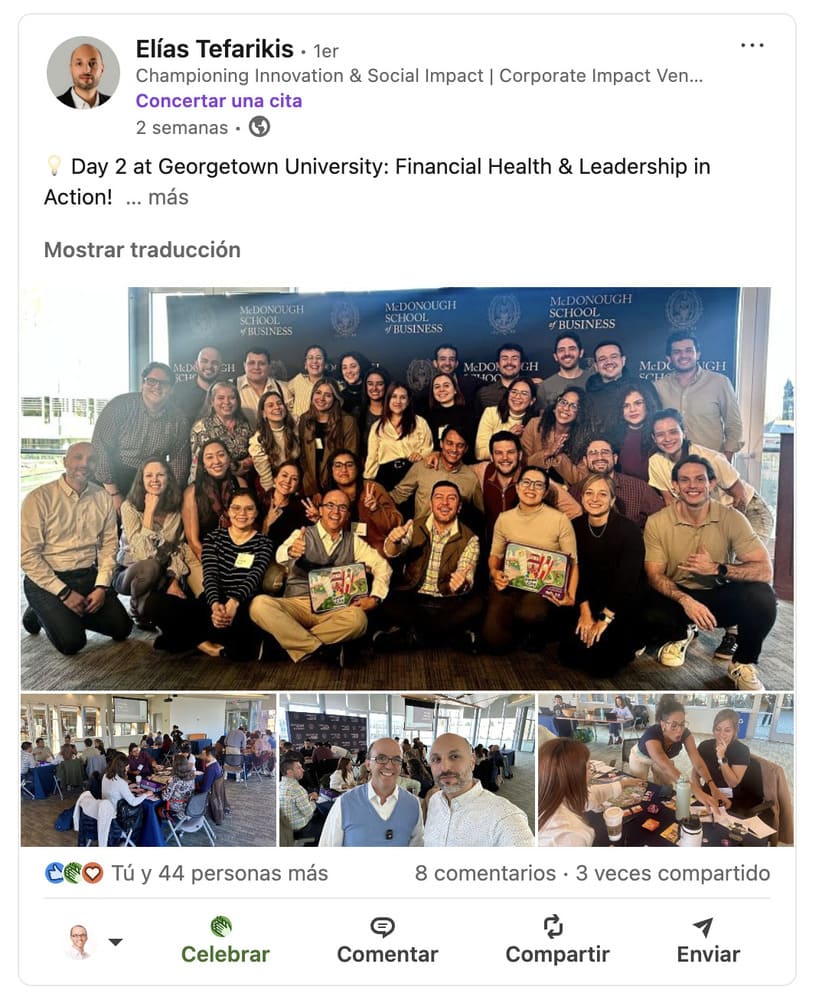
Task: Click the globe visibility icon
Action: 259,127
